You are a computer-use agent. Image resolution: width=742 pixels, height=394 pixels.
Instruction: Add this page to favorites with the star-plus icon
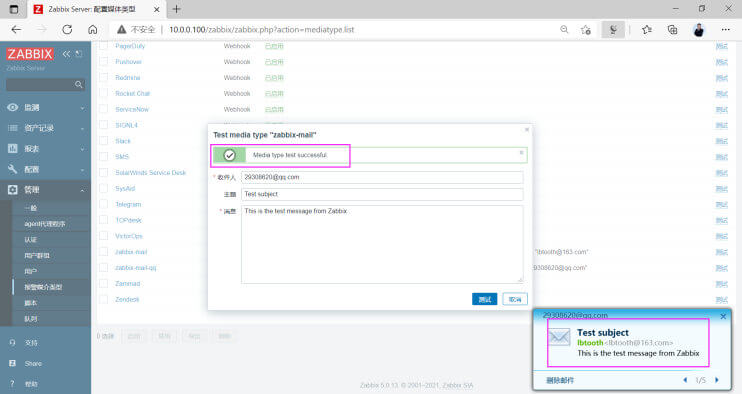(586, 29)
